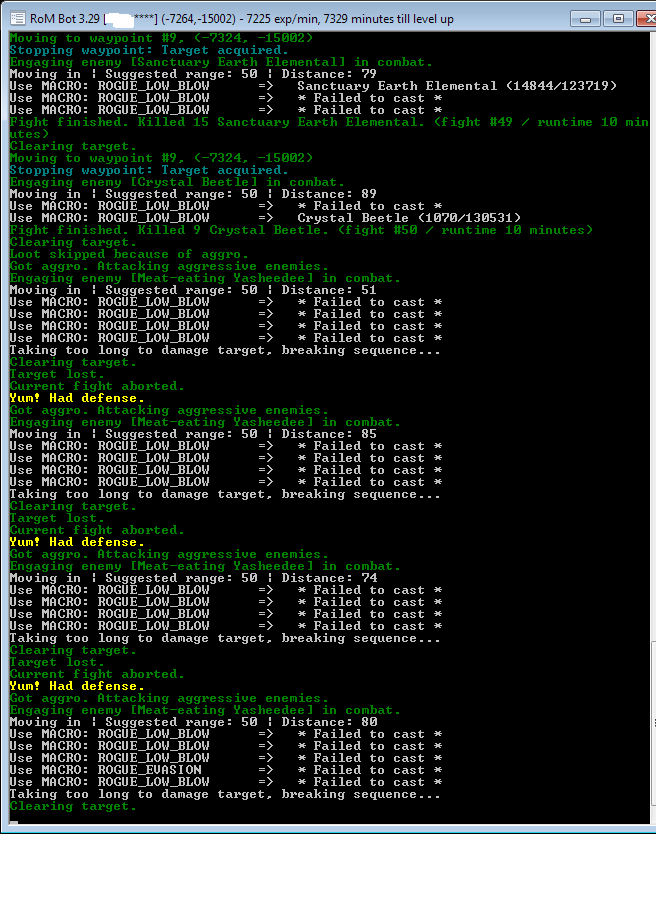Click the RoM Bot console window icon
The width and height of the screenshot is (656, 912).
[14, 18]
